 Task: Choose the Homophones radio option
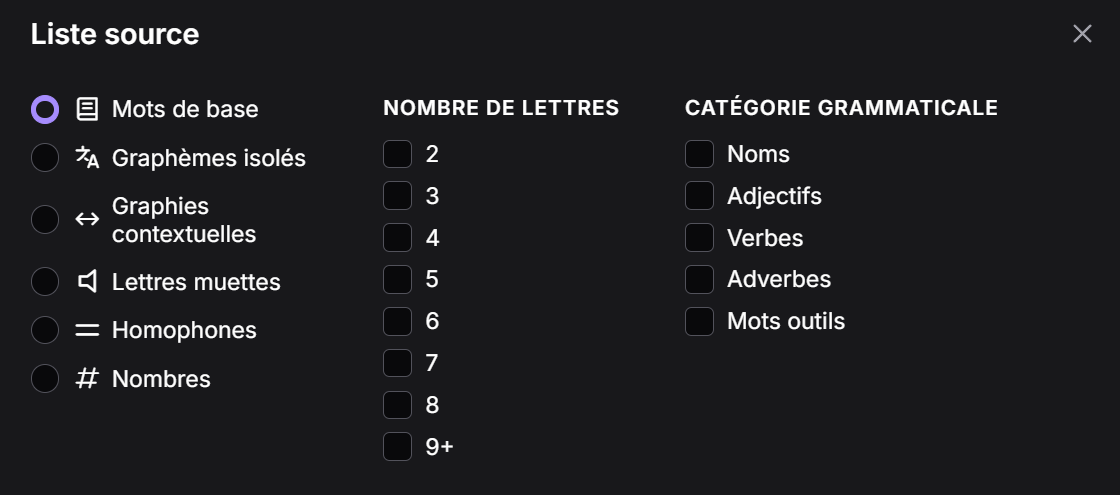[x=45, y=330]
